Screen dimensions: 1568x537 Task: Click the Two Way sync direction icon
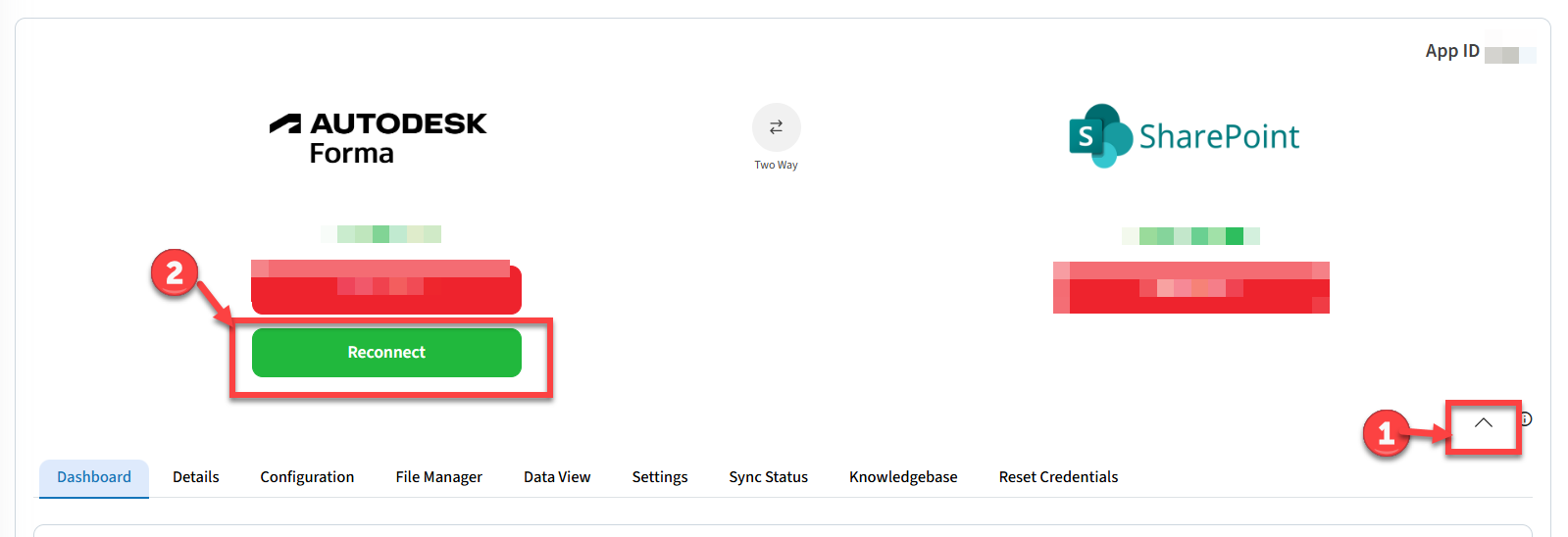[776, 127]
